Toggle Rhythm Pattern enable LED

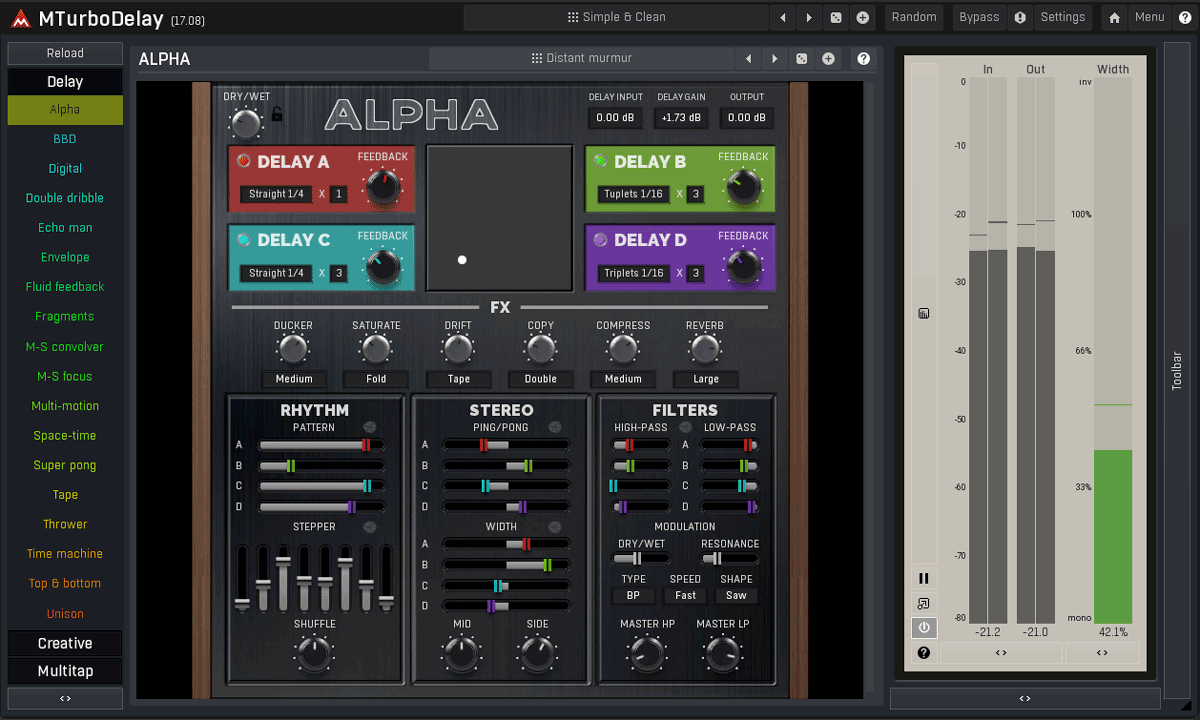tap(369, 427)
